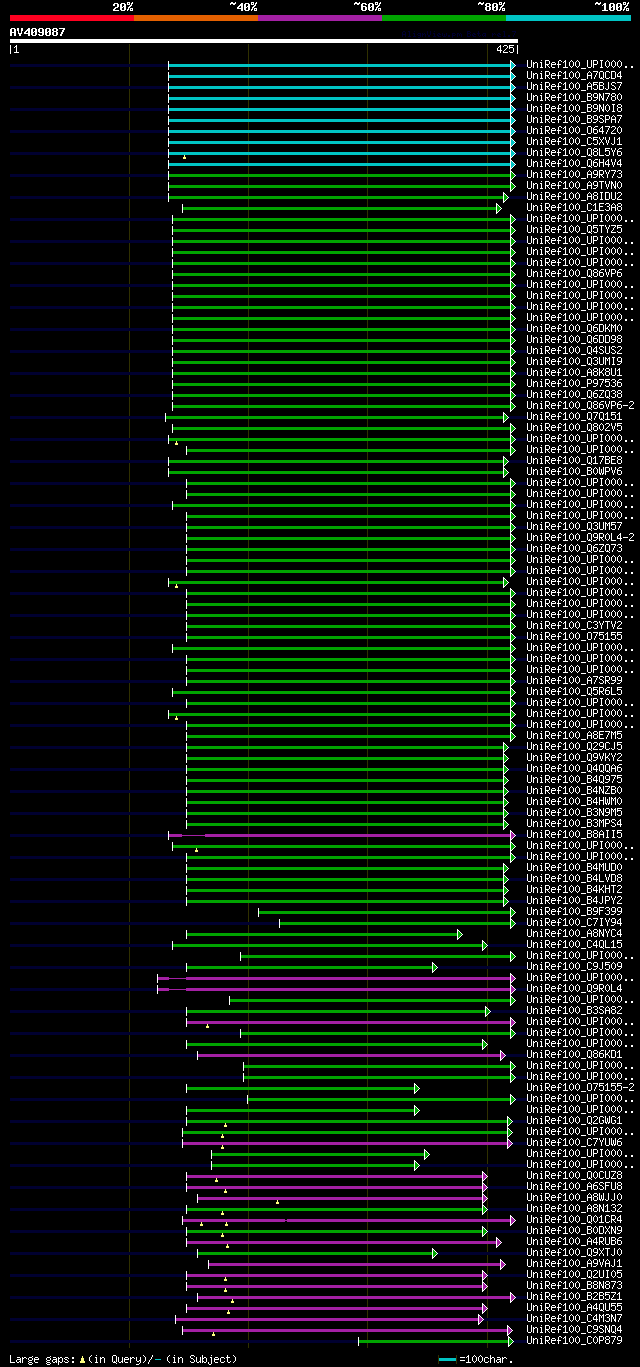
Task: Select the UniRef100_Q4SUS2 label
Action: click(574, 350)
